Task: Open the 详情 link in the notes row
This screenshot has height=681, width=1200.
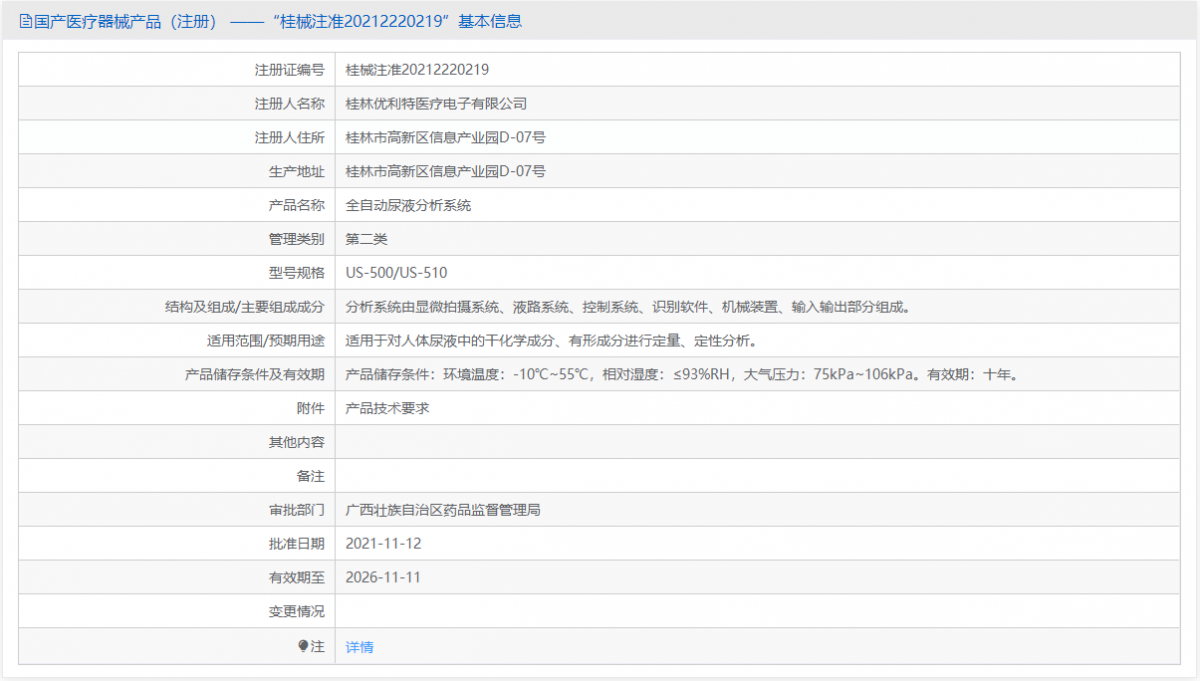Action: tap(359, 647)
